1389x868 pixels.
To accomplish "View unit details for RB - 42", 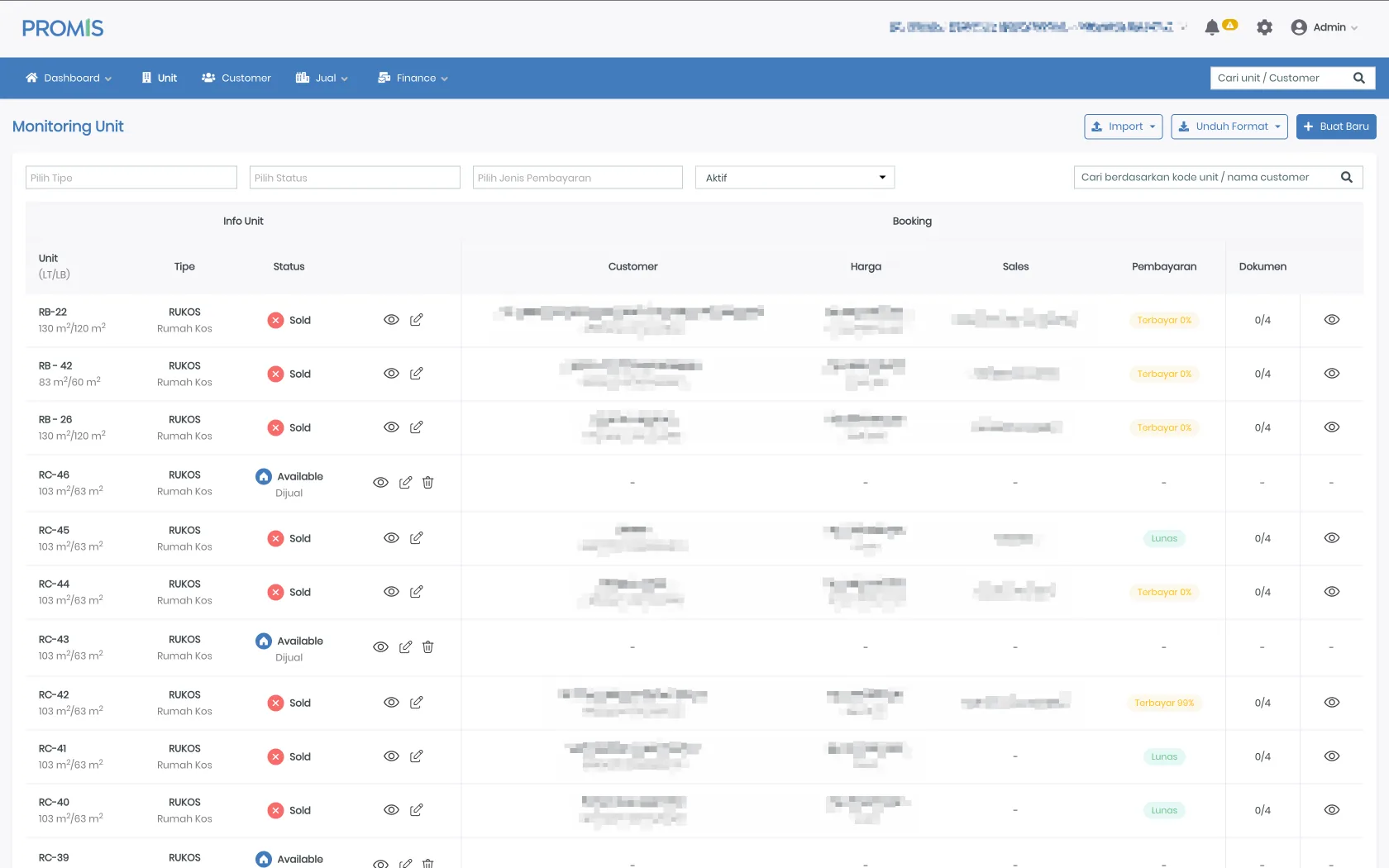I will click(391, 374).
